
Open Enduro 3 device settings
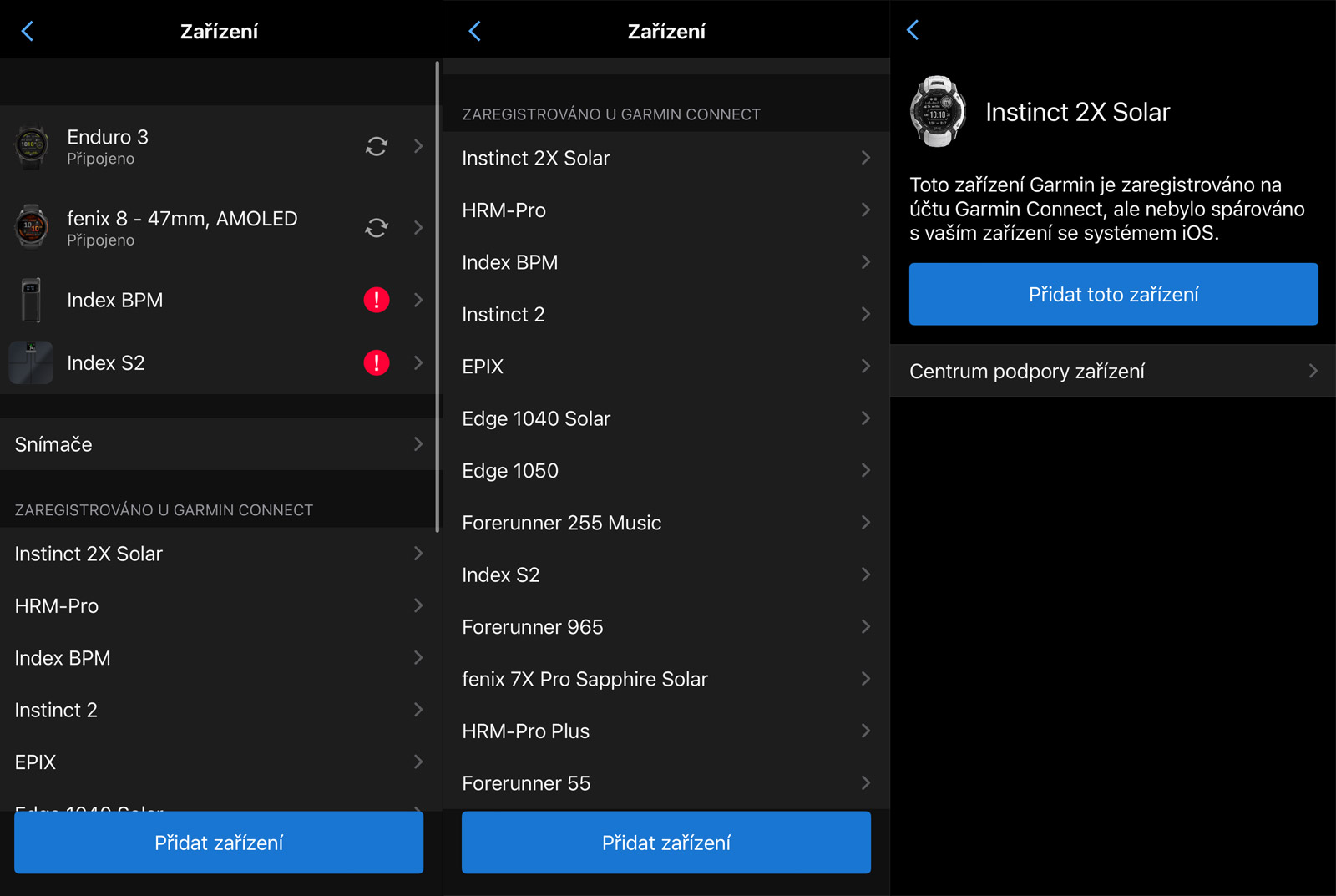pos(218,146)
